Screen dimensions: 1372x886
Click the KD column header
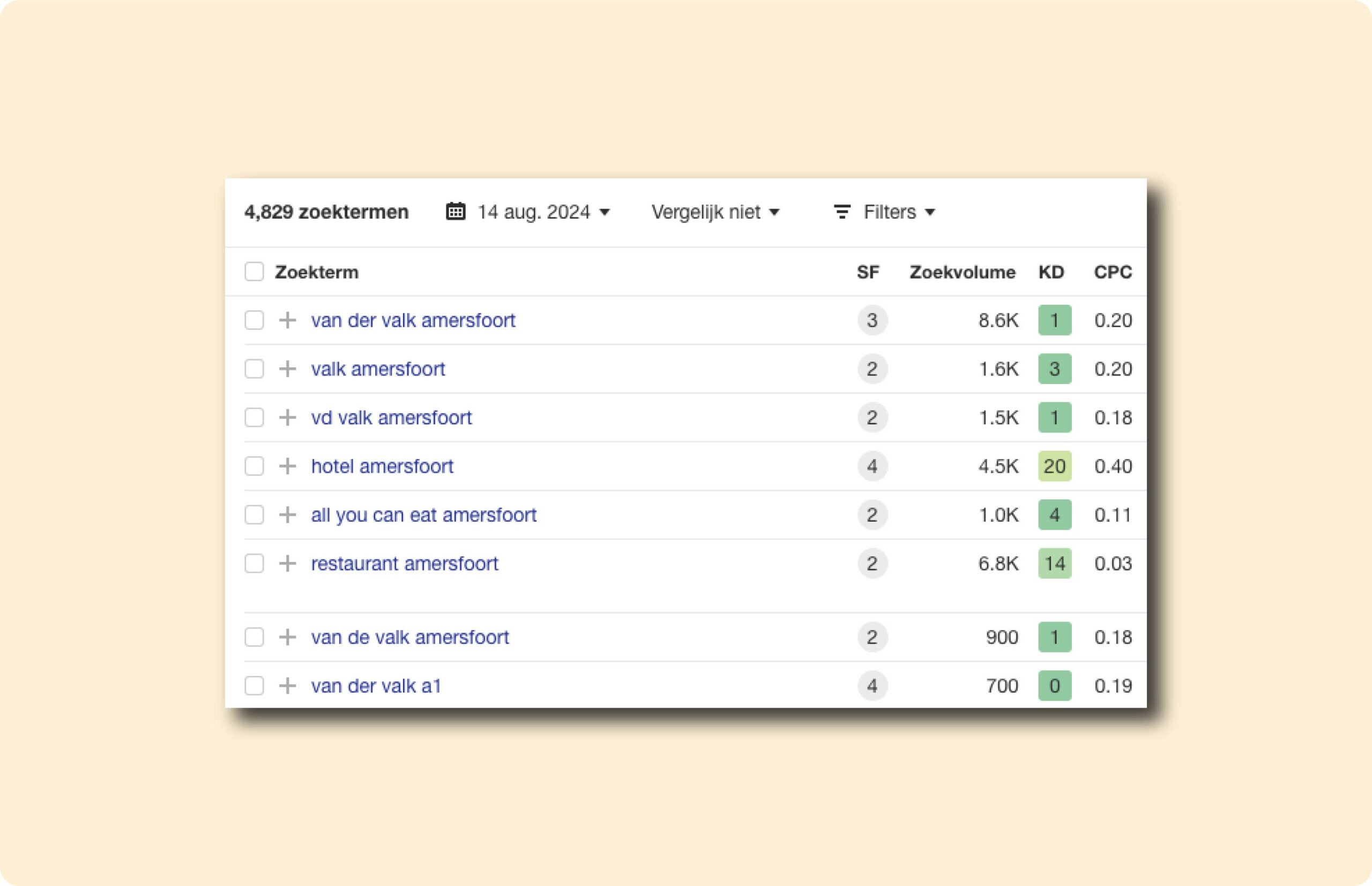pos(1050,272)
